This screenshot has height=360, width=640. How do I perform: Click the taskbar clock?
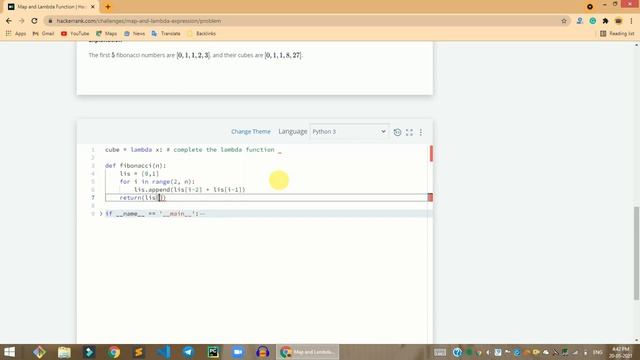tap(621, 352)
